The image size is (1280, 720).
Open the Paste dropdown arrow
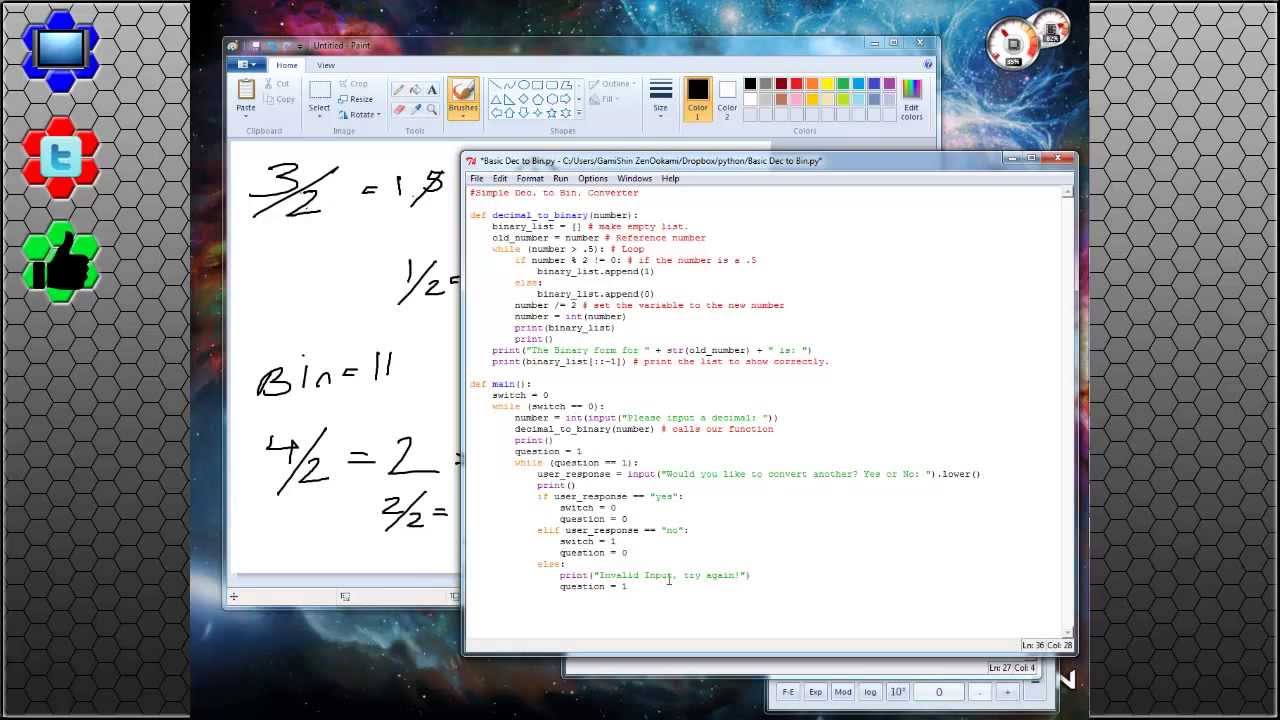point(246,115)
